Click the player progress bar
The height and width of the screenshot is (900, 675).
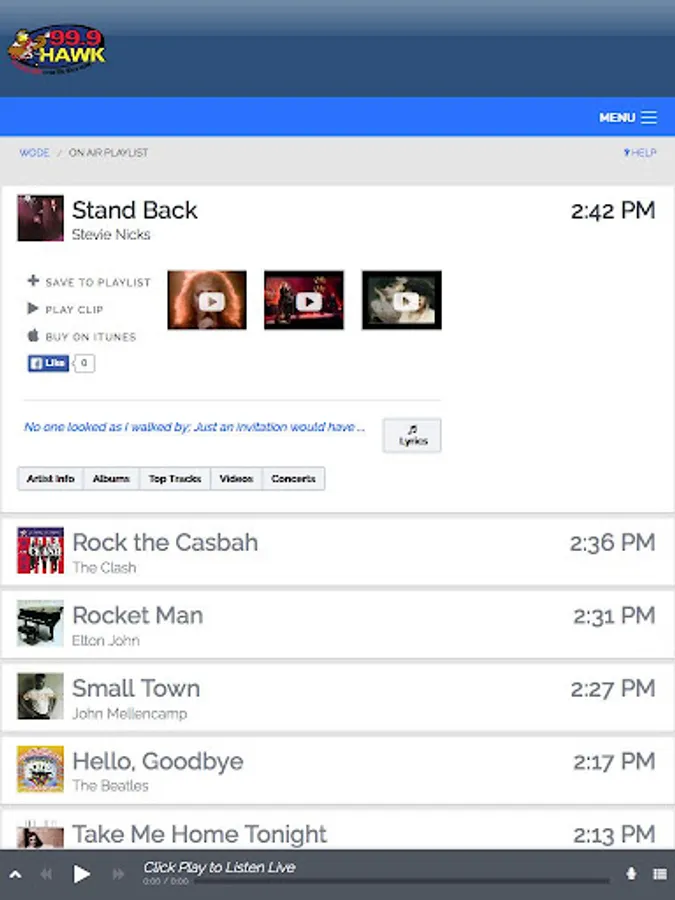pyautogui.click(x=402, y=881)
